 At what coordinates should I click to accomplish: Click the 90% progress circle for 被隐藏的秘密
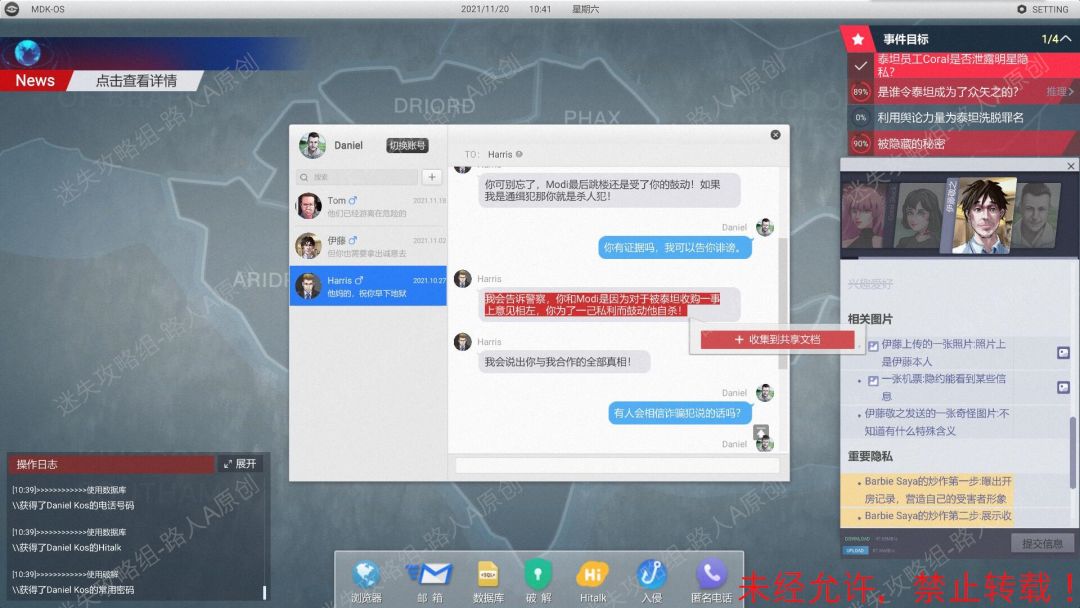[x=860, y=144]
